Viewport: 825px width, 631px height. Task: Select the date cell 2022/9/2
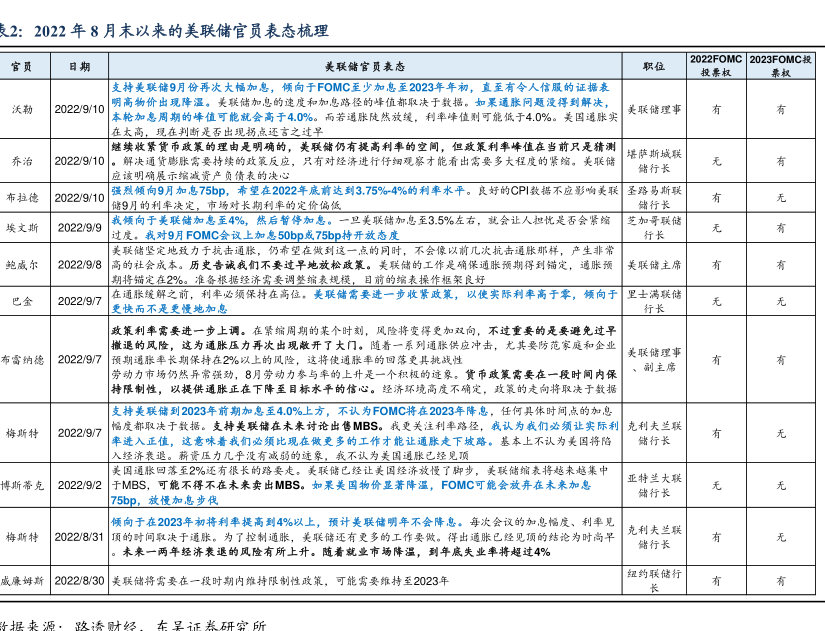(x=78, y=485)
